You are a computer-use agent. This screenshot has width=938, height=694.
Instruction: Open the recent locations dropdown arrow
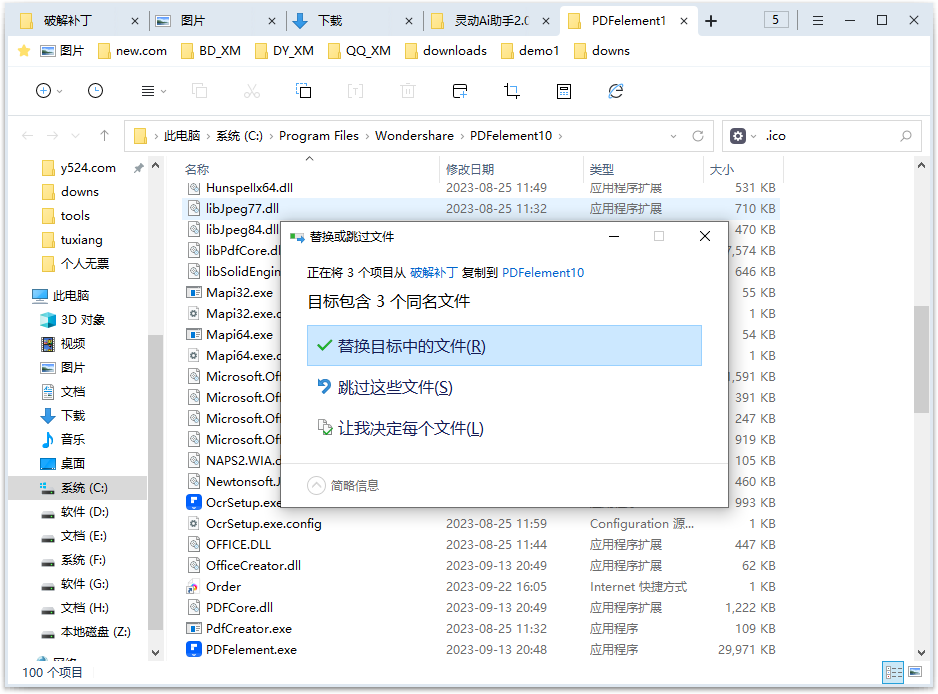(x=75, y=136)
